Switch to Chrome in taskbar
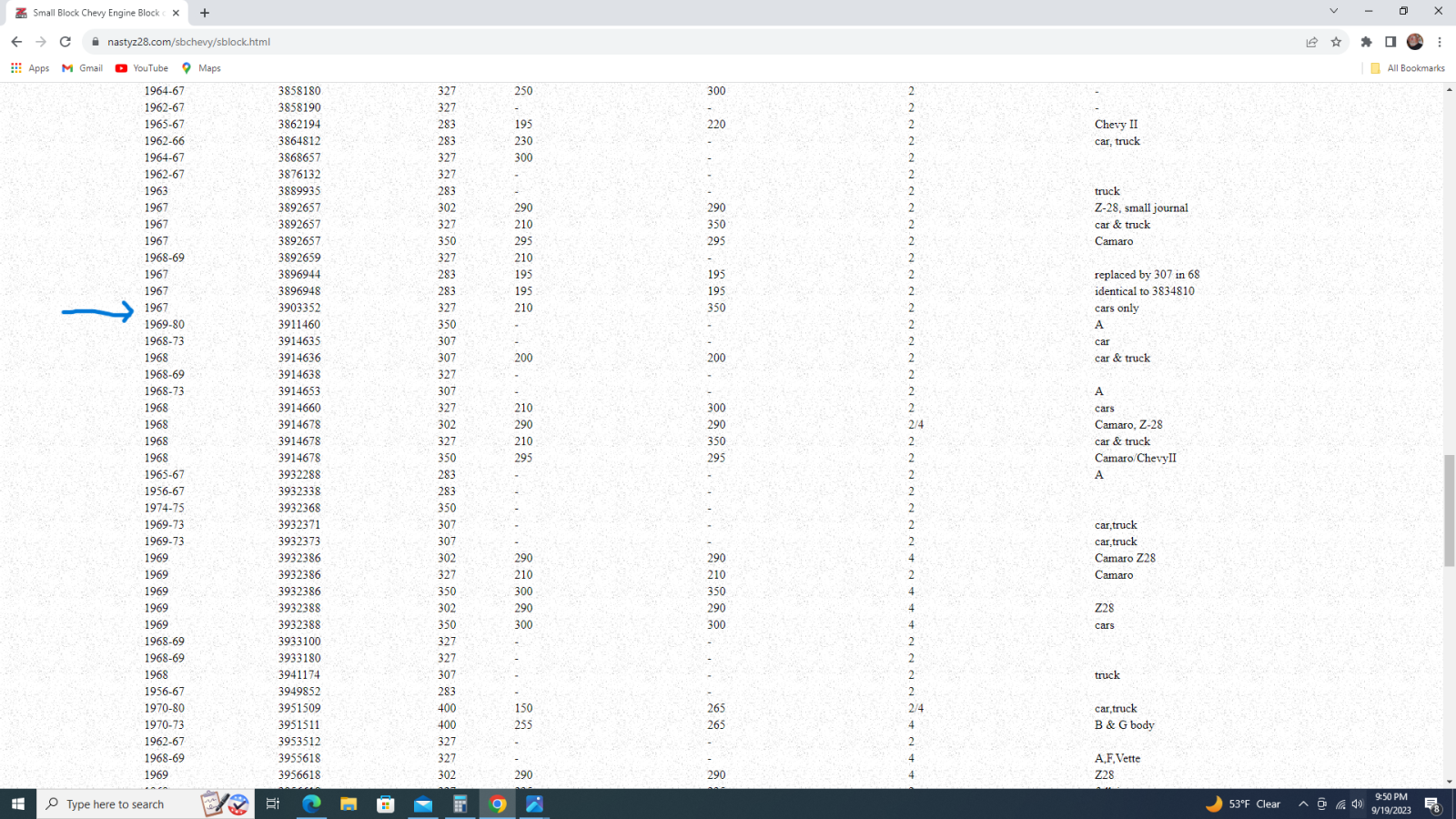The image size is (1456, 819). (498, 804)
